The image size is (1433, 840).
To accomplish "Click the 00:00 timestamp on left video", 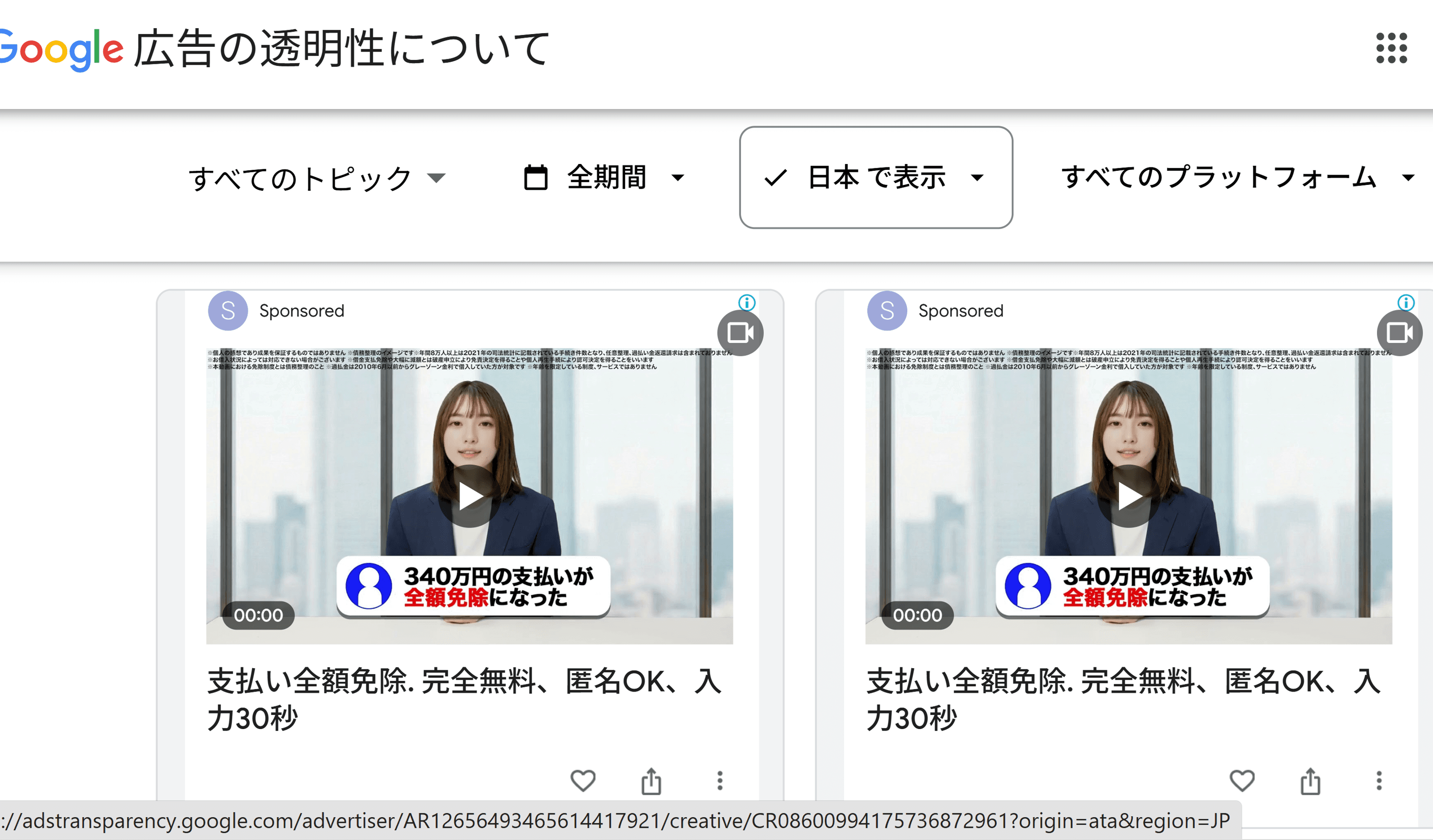I will click(258, 615).
